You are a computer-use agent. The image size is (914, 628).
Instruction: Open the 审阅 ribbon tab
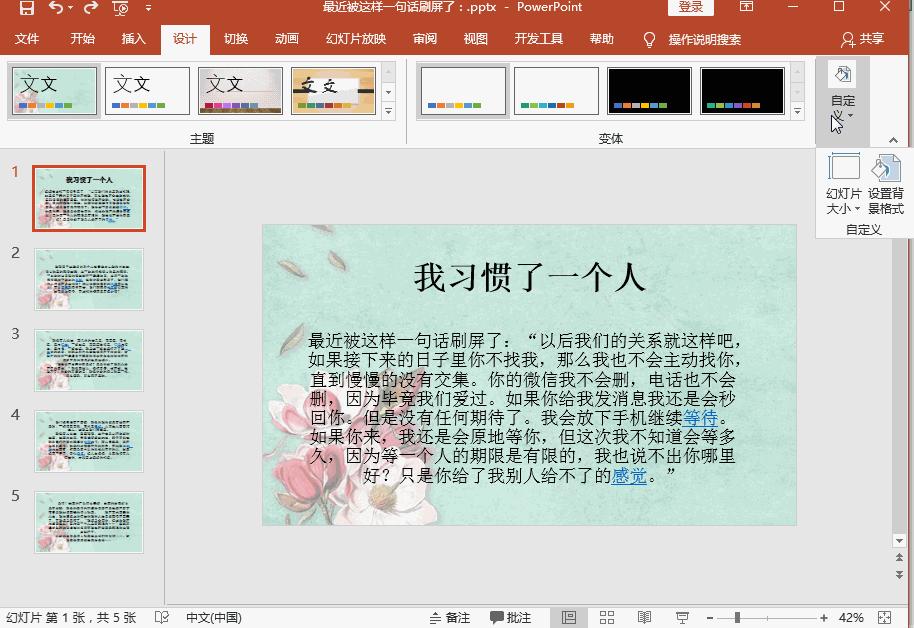[423, 40]
